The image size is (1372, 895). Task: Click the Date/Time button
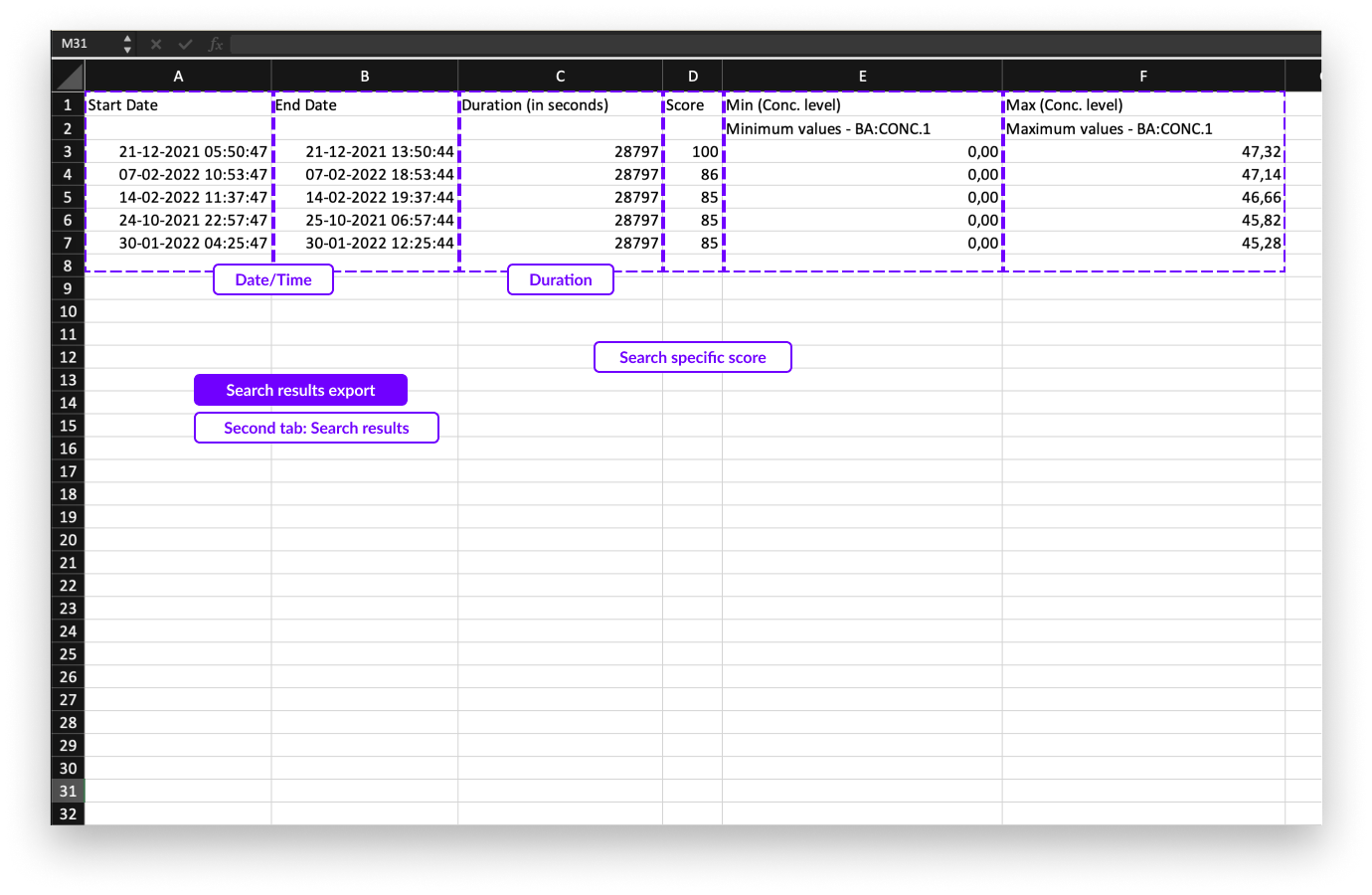[x=272, y=279]
